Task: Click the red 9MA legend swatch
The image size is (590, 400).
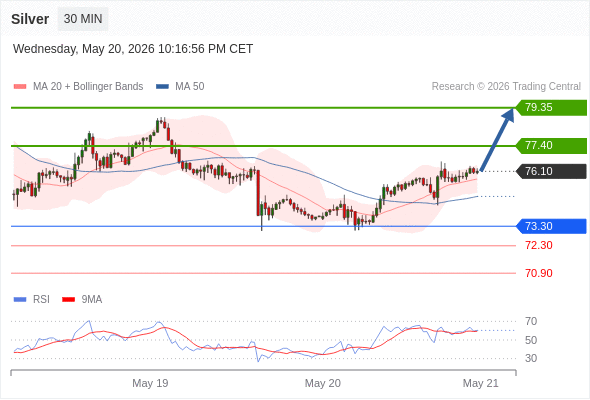Action: (68, 300)
